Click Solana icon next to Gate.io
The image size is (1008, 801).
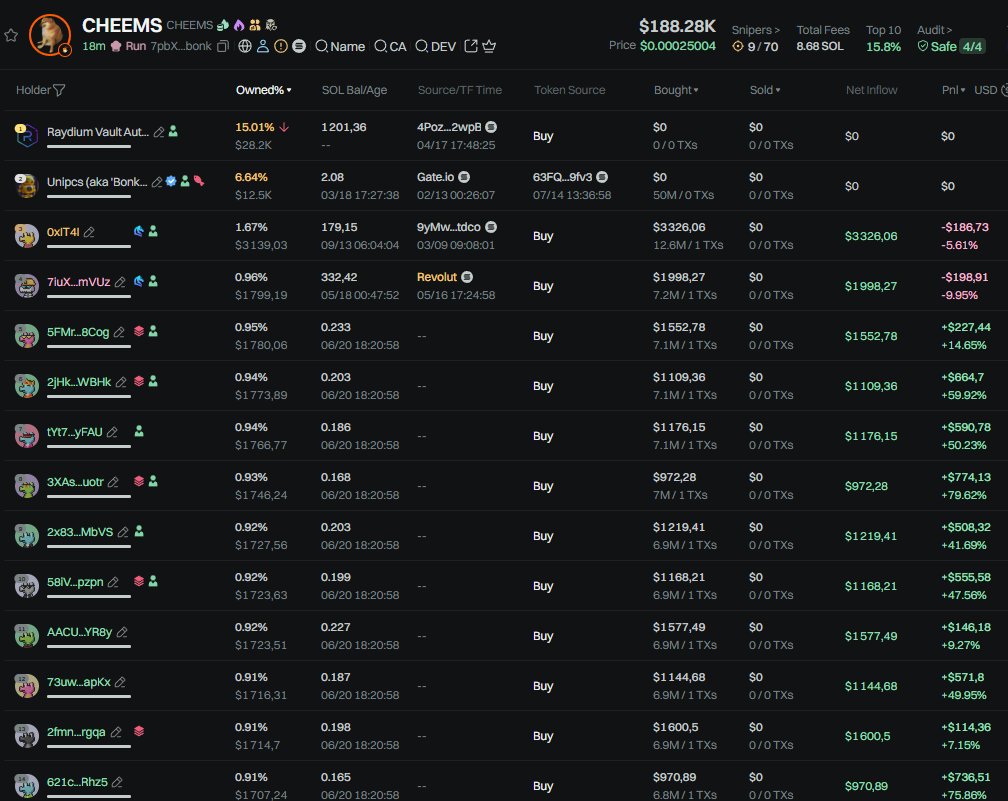tap(464, 177)
